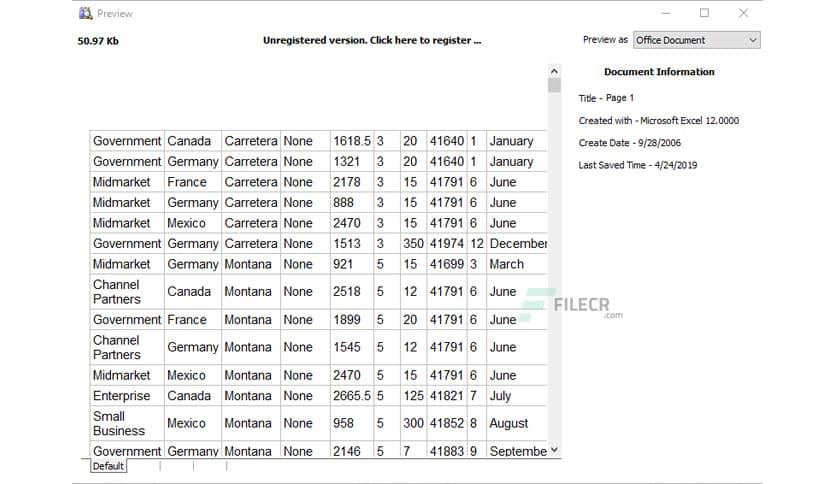The image size is (836, 484).
Task: Click 'Title - Page 1' info line
Action: [x=606, y=98]
